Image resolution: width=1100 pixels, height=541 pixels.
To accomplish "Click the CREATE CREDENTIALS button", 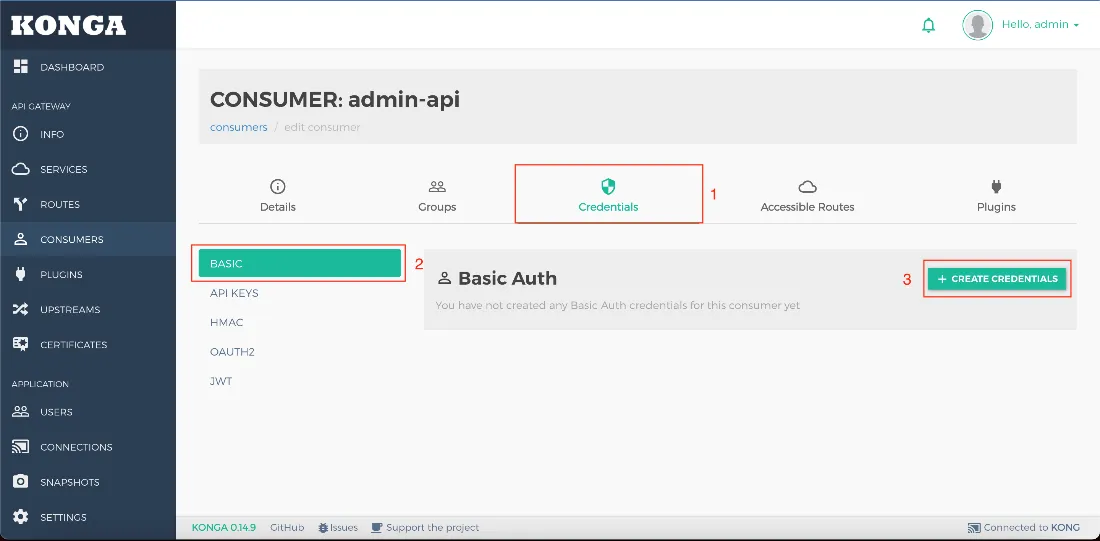I will pyautogui.click(x=997, y=279).
